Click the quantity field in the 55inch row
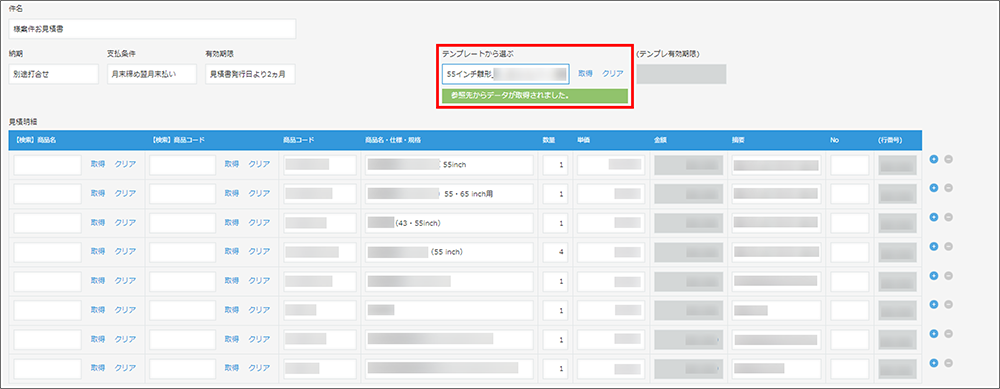 (x=555, y=165)
